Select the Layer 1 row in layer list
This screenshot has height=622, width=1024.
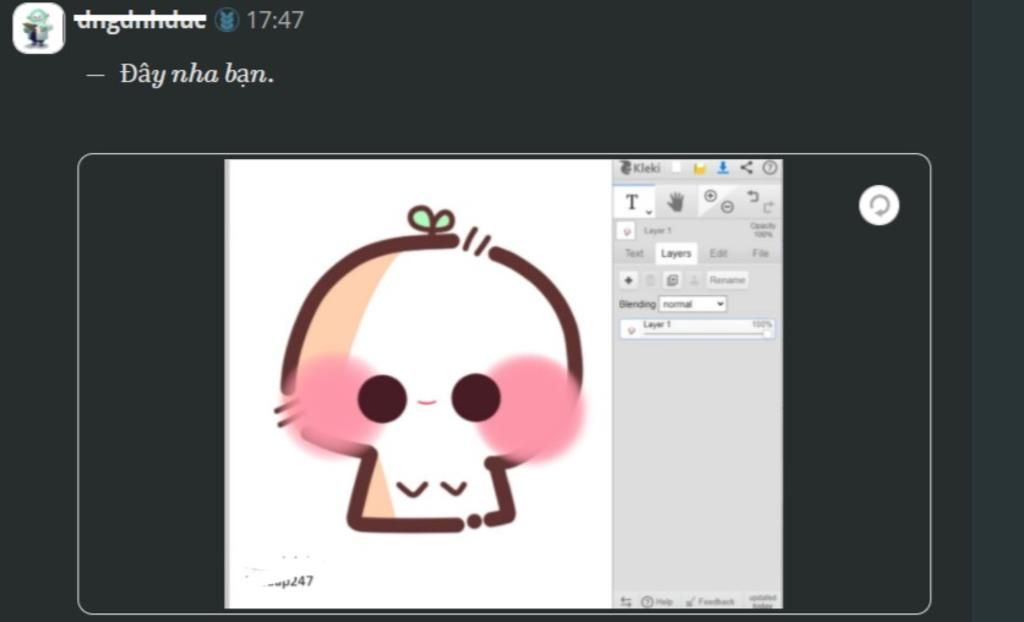coord(697,329)
